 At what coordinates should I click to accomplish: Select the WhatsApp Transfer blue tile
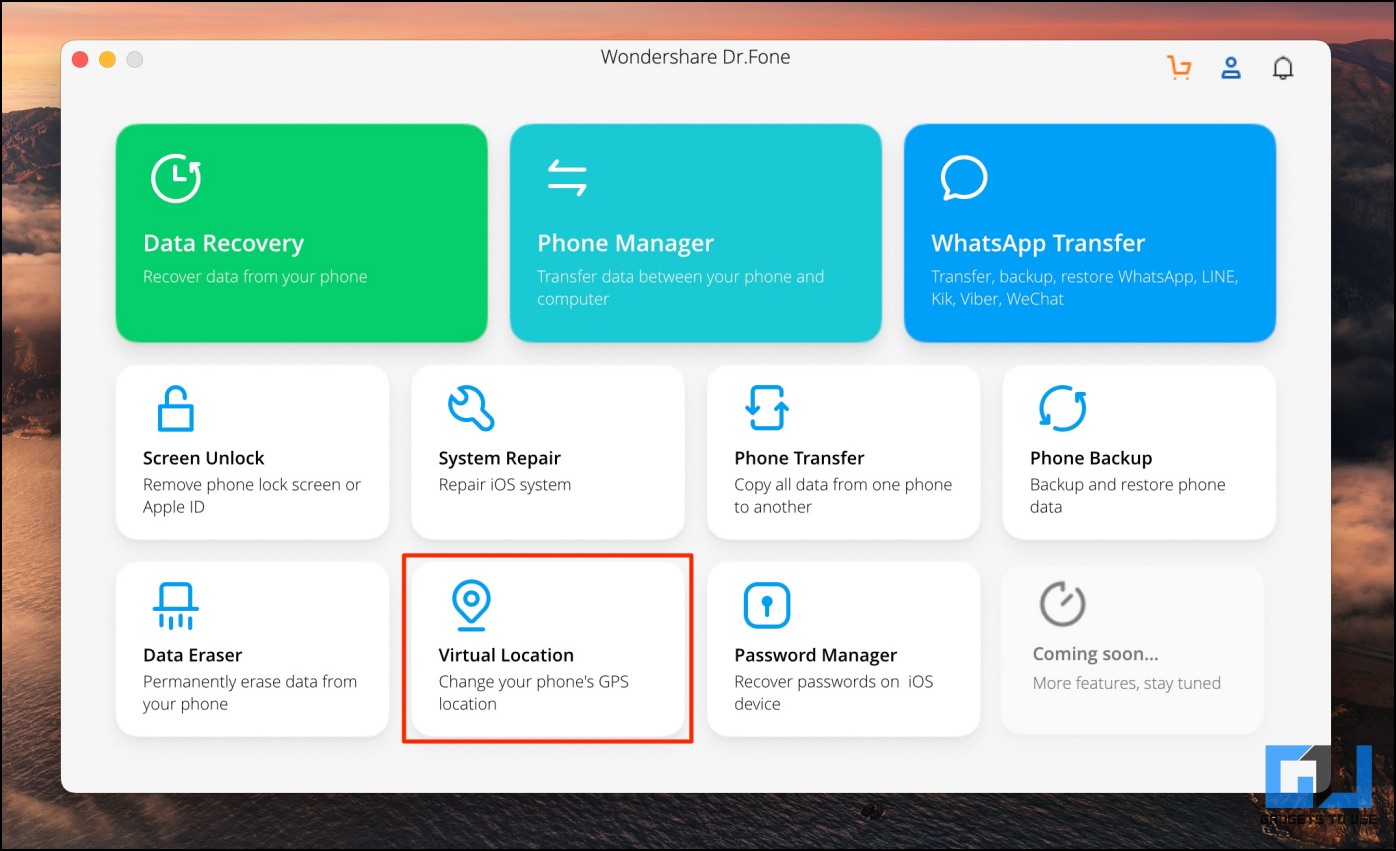1090,233
